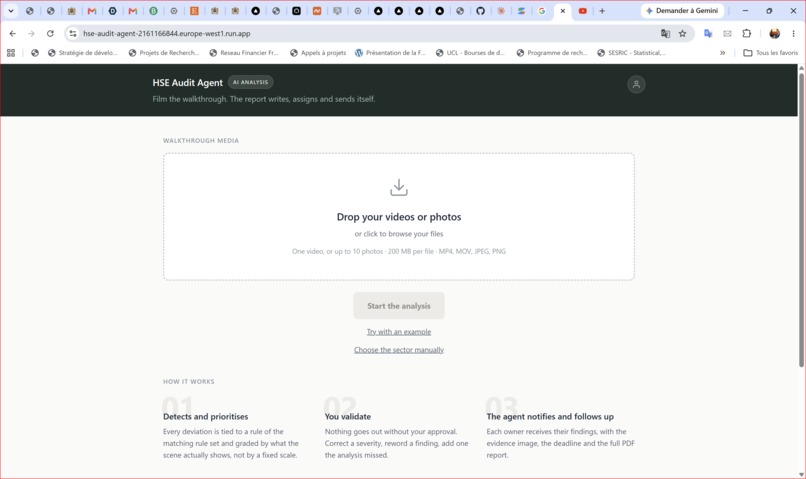Click the 'or click to browse your files' text

point(398,234)
